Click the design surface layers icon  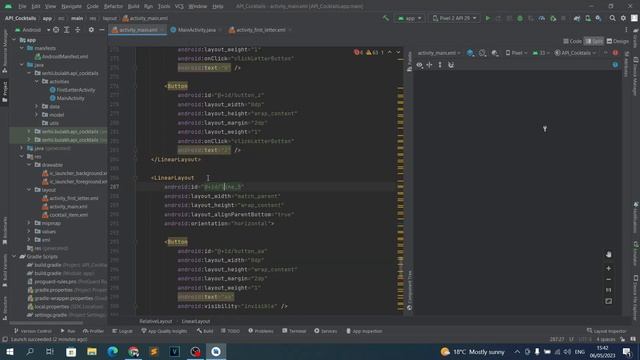[x=470, y=53]
